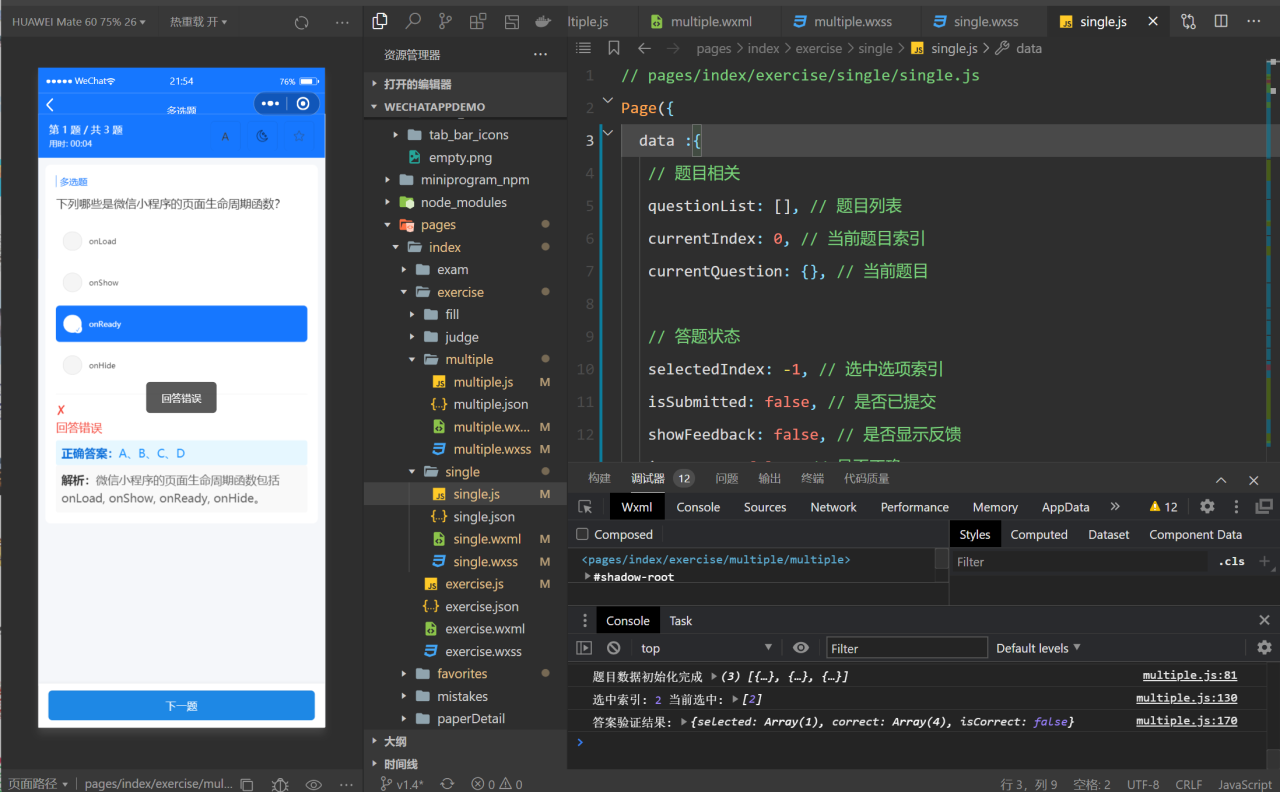Viewport: 1280px width, 792px height.
Task: Tap the back arrow in the phone simulator
Action: point(50,104)
